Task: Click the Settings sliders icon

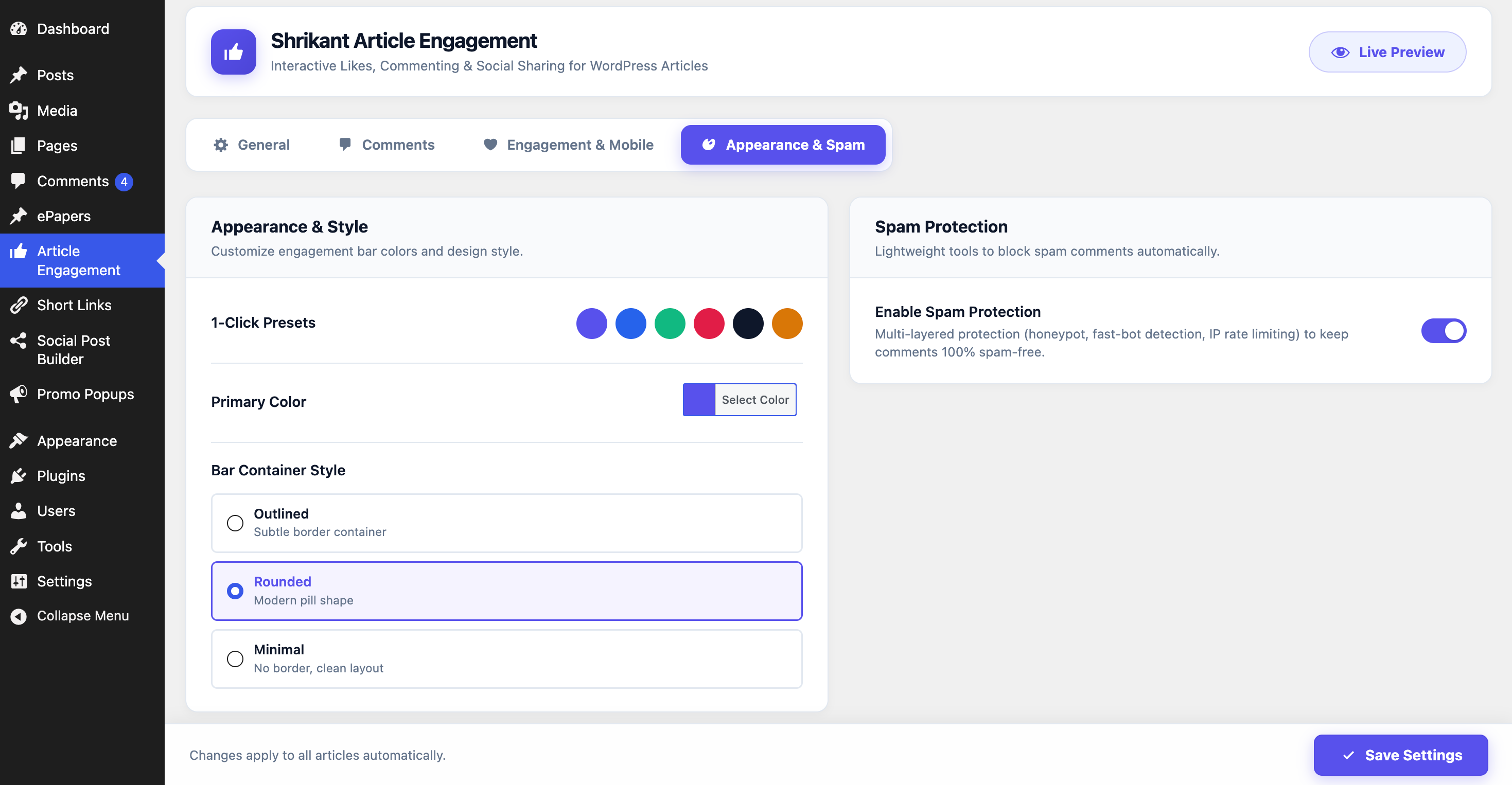Action: 19,581
